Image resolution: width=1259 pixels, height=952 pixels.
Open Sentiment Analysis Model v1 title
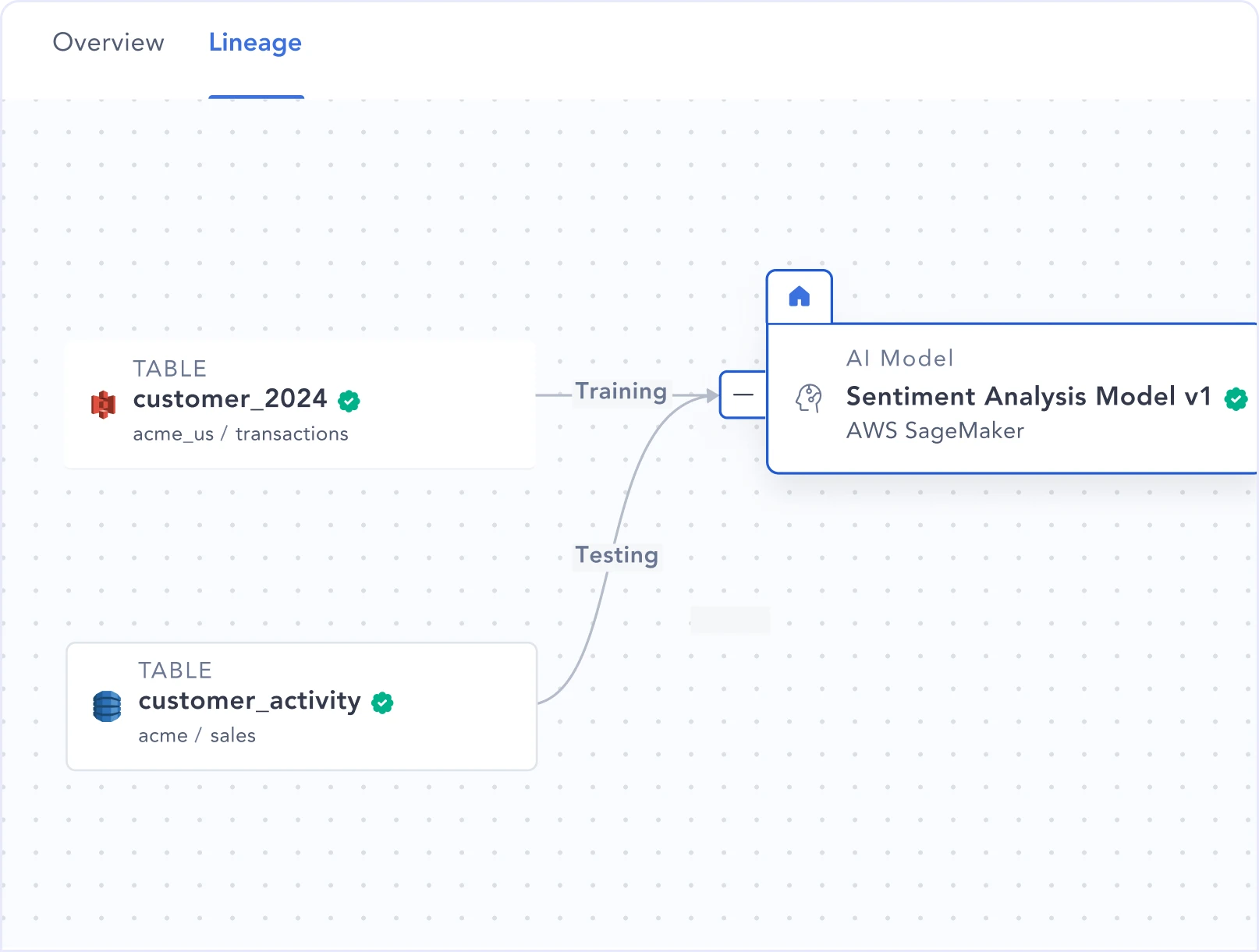(x=1028, y=396)
